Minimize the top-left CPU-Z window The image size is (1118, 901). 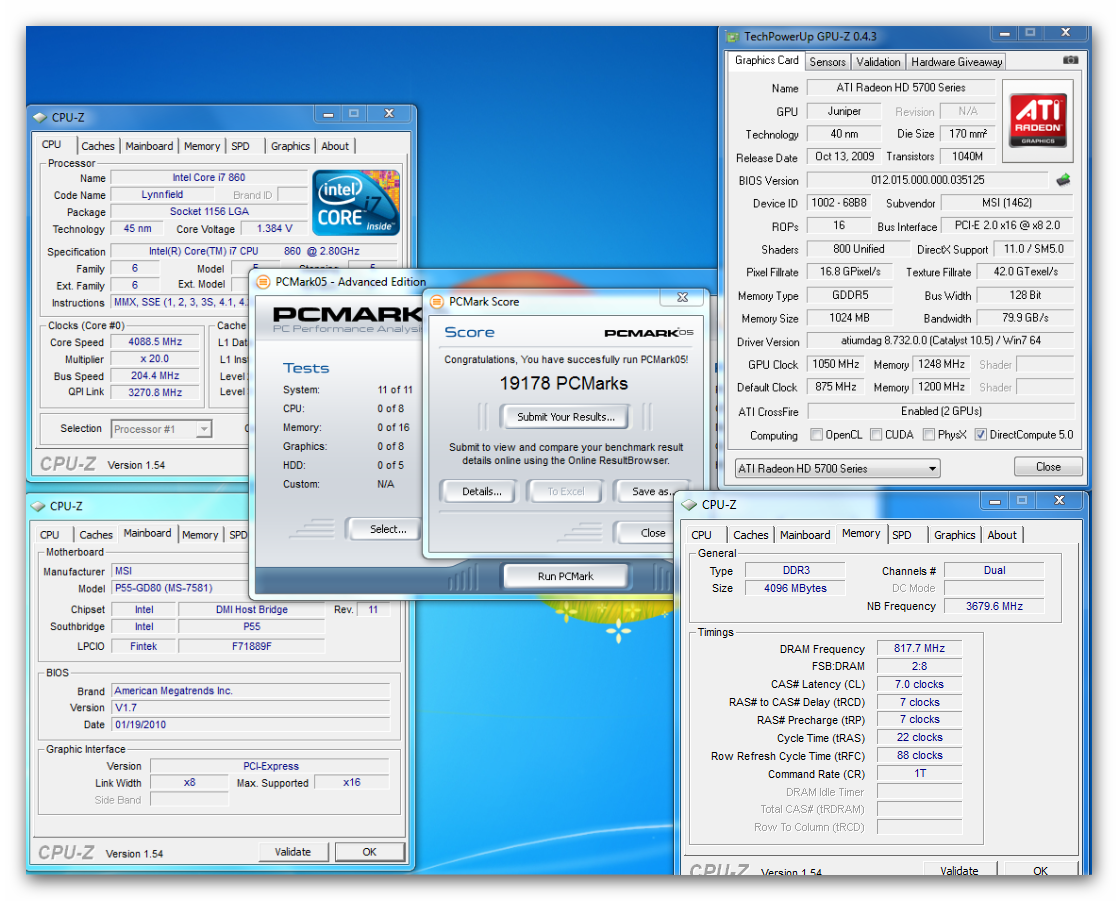click(328, 113)
